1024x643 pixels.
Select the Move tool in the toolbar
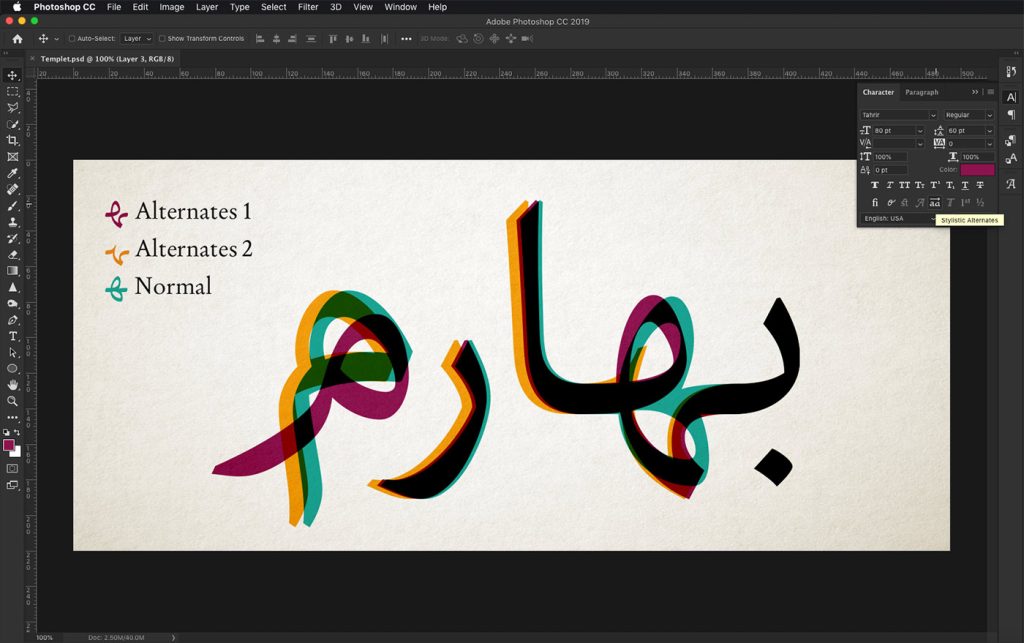(13, 75)
